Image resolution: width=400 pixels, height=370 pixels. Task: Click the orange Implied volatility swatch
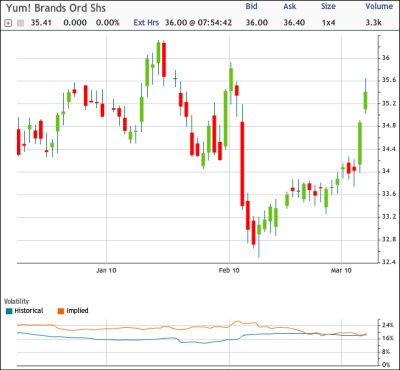coord(61,311)
